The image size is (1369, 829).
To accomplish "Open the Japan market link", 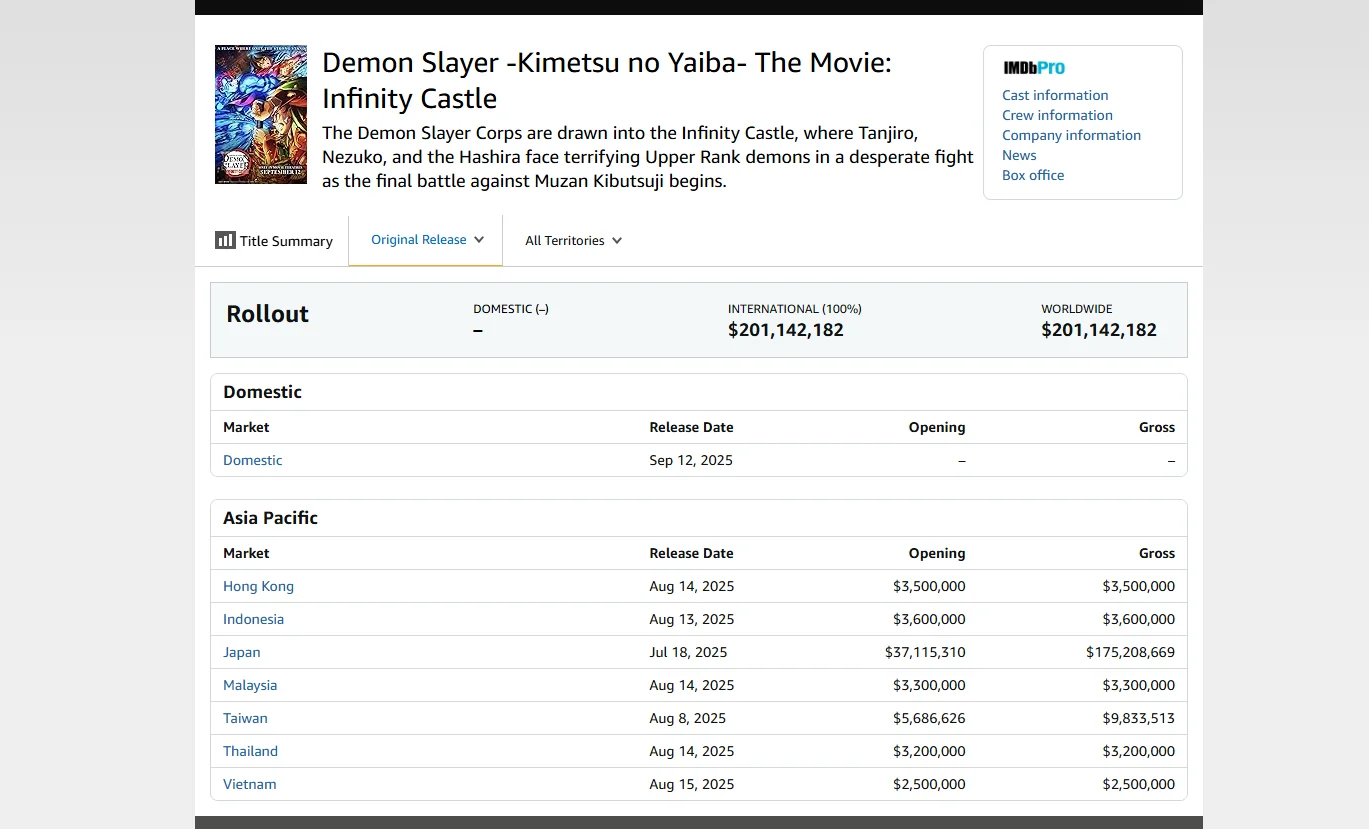I will [241, 652].
